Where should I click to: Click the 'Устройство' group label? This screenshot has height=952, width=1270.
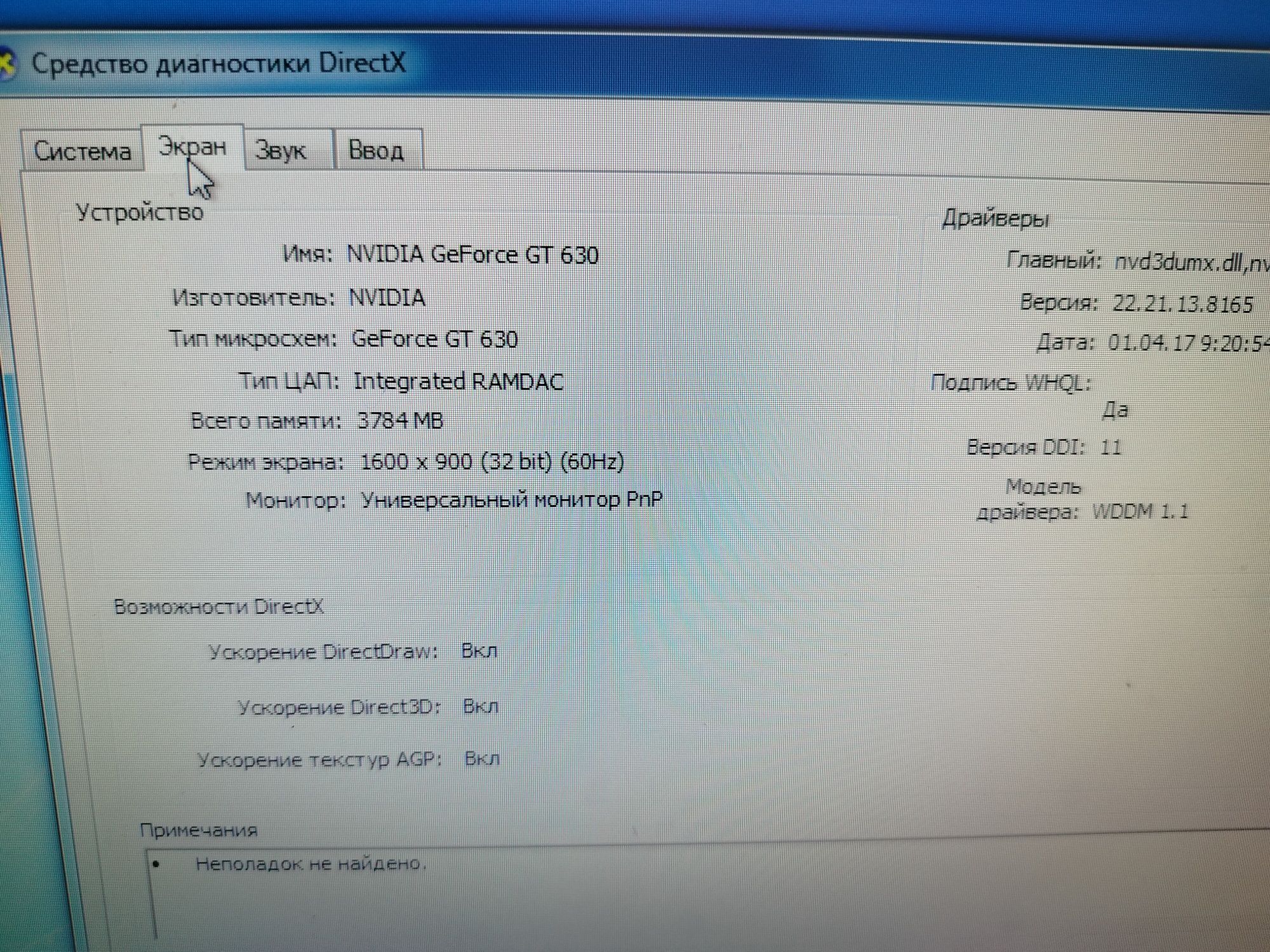pos(140,212)
